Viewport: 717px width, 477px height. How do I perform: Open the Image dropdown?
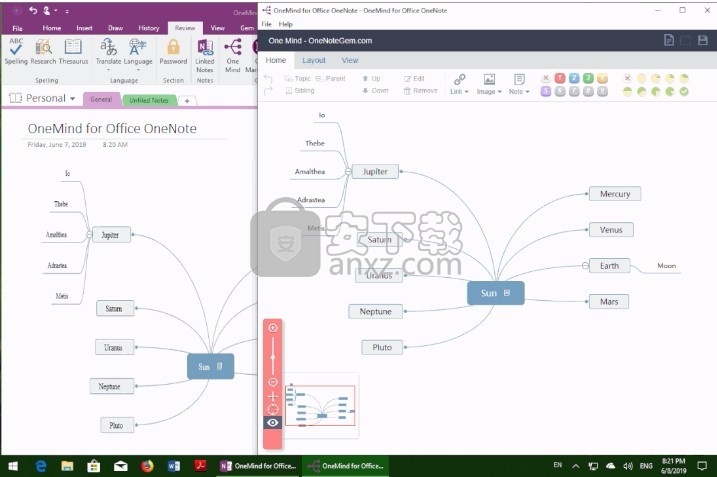pos(489,85)
